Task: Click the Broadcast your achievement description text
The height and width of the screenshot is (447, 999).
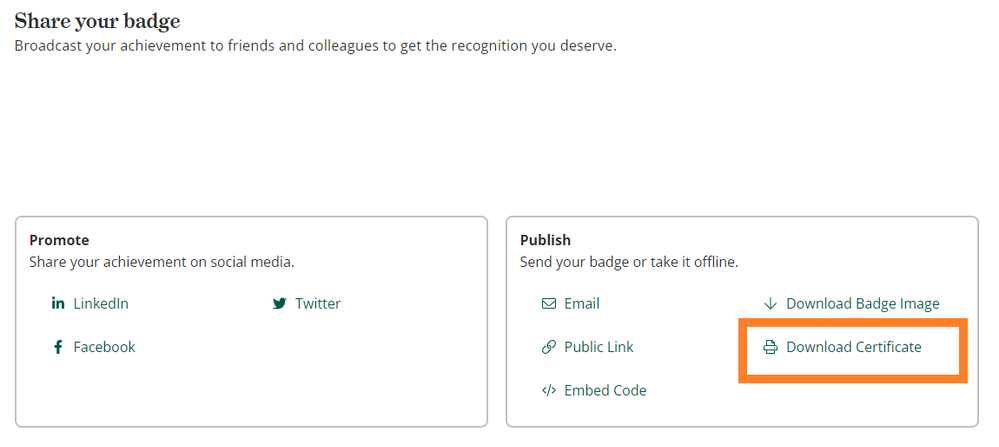Action: coord(315,47)
